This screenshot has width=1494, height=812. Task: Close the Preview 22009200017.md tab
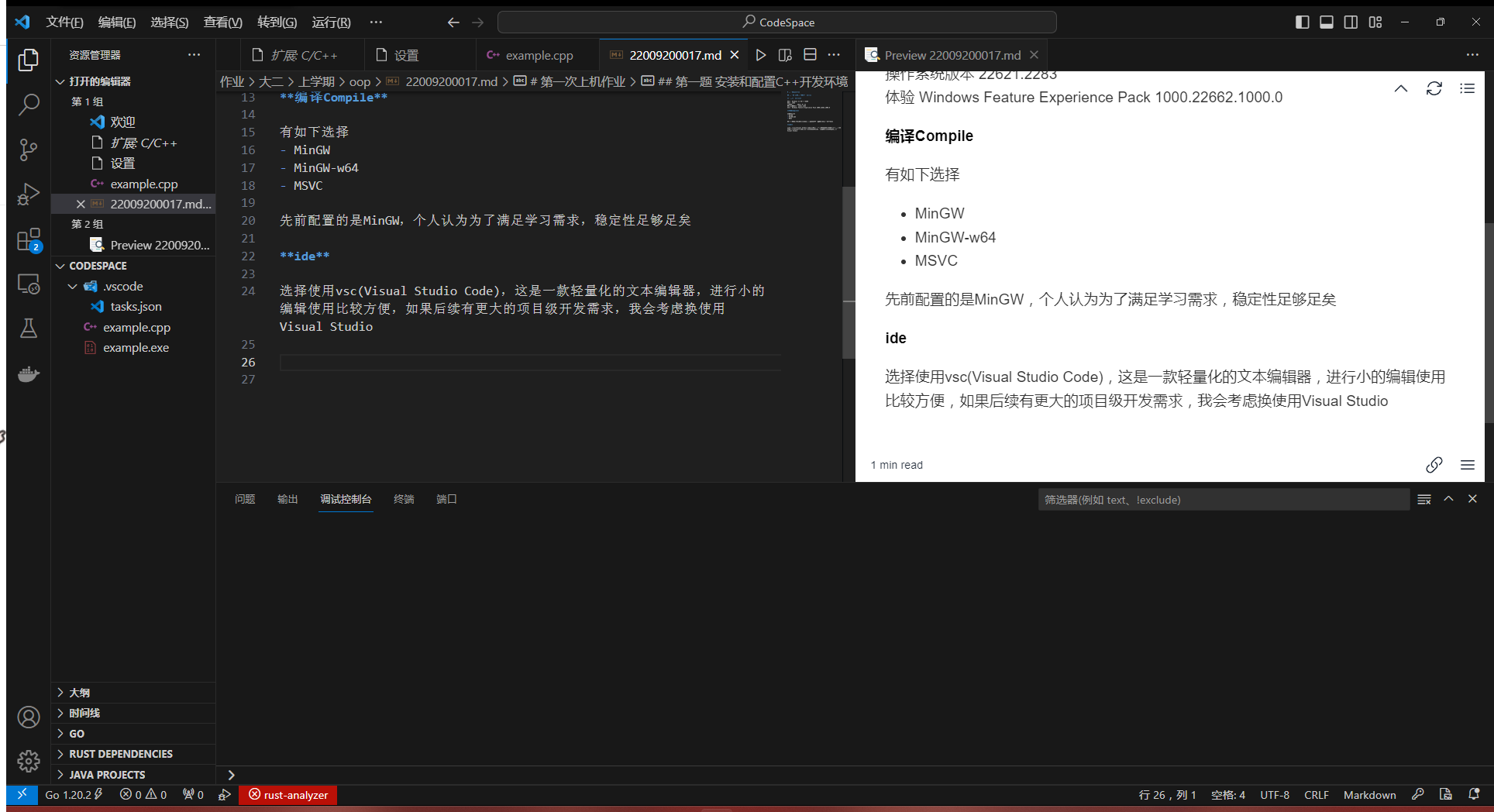point(1034,55)
